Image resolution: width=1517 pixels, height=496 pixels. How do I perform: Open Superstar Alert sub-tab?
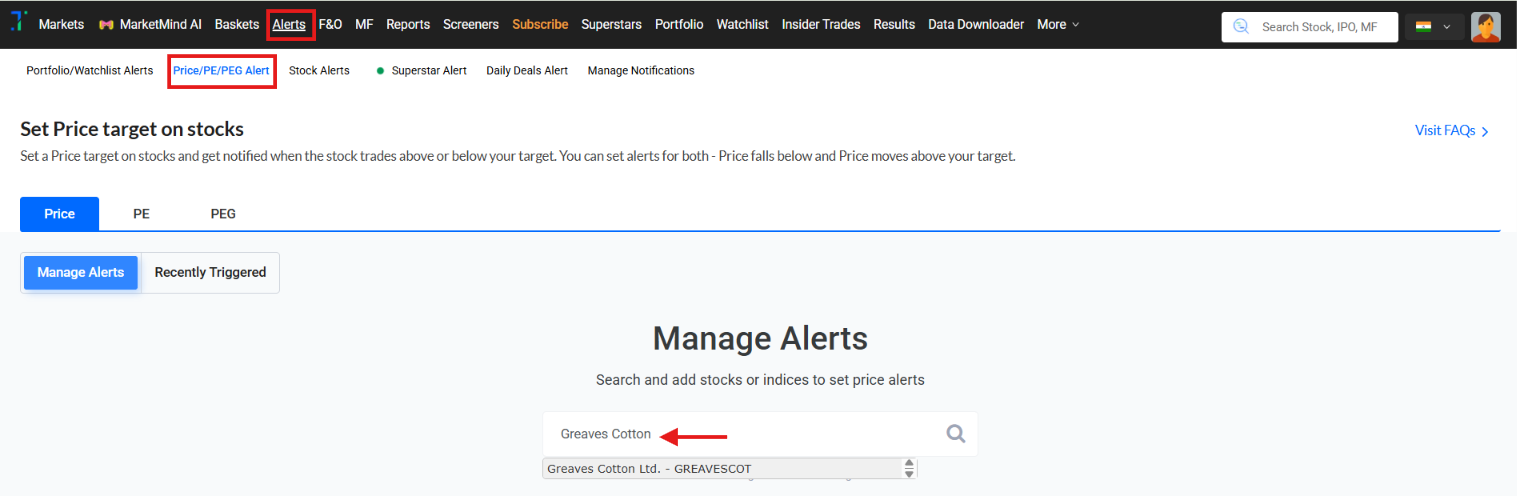pyautogui.click(x=429, y=71)
